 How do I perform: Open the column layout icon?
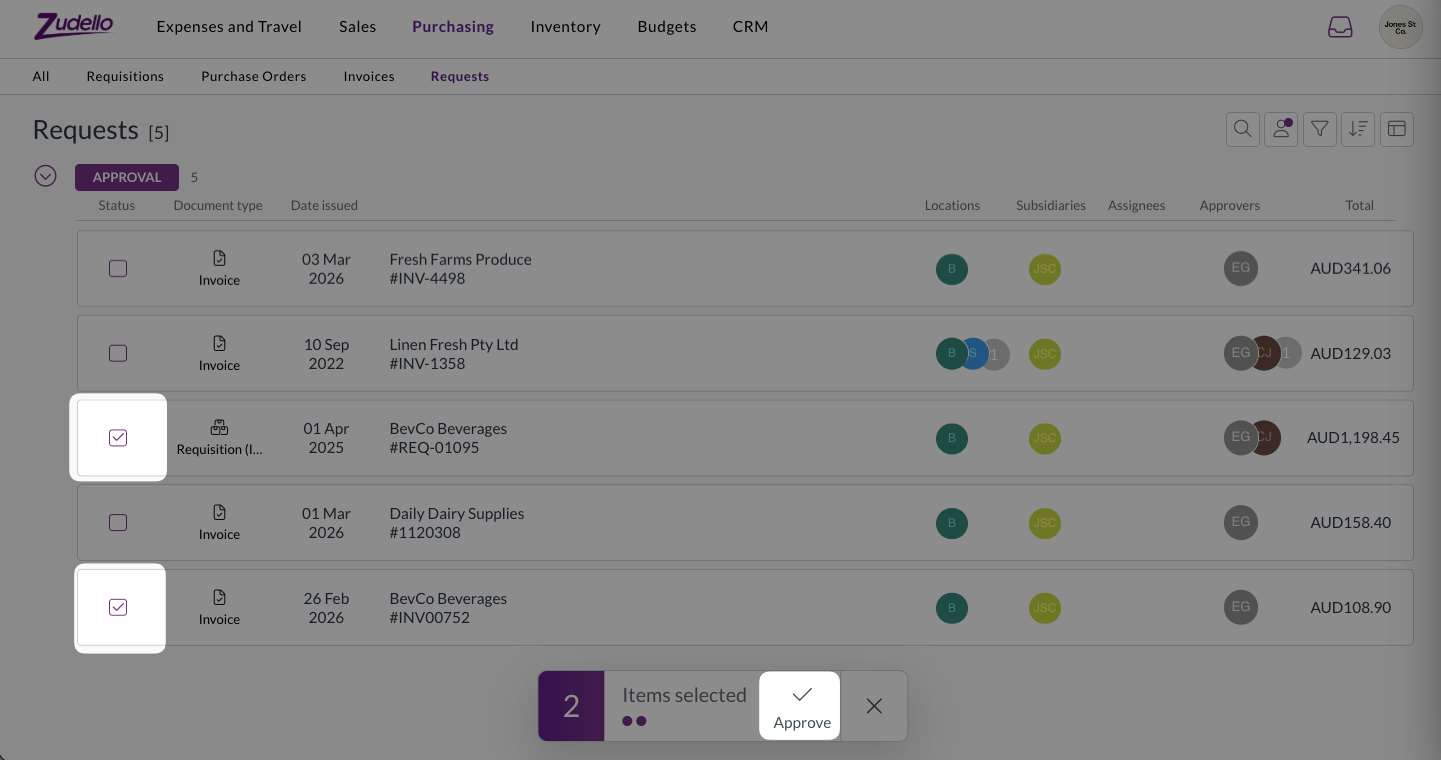pyautogui.click(x=1397, y=129)
